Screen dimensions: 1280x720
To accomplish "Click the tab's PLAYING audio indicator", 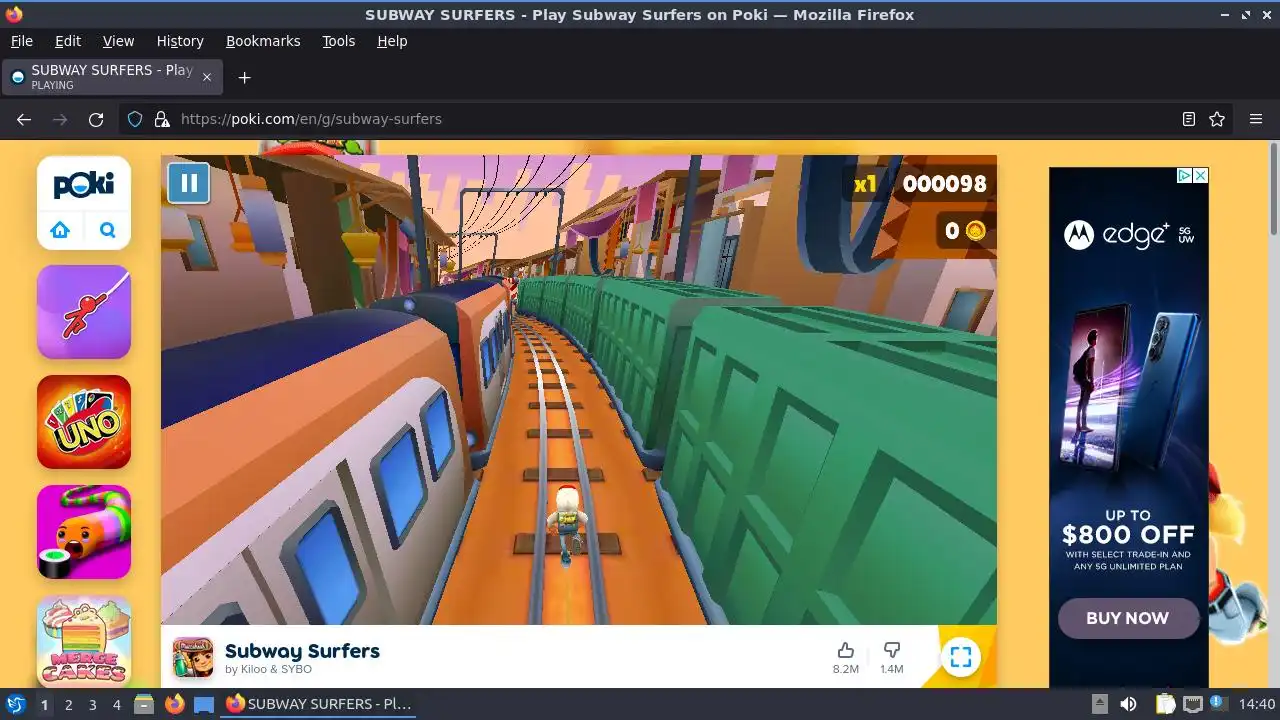I will pos(52,86).
